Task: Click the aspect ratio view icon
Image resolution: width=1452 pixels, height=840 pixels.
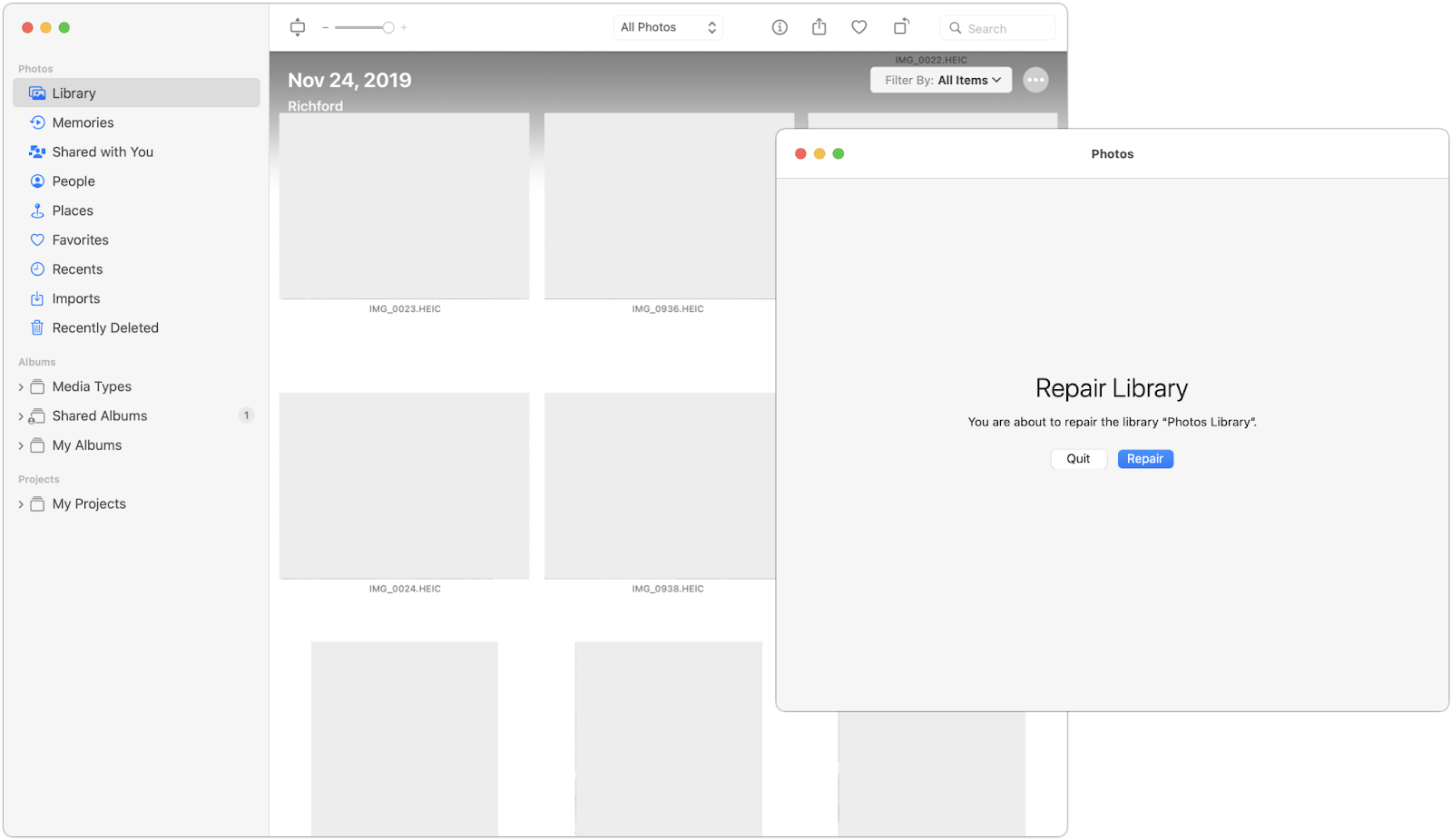Action: pos(298,27)
